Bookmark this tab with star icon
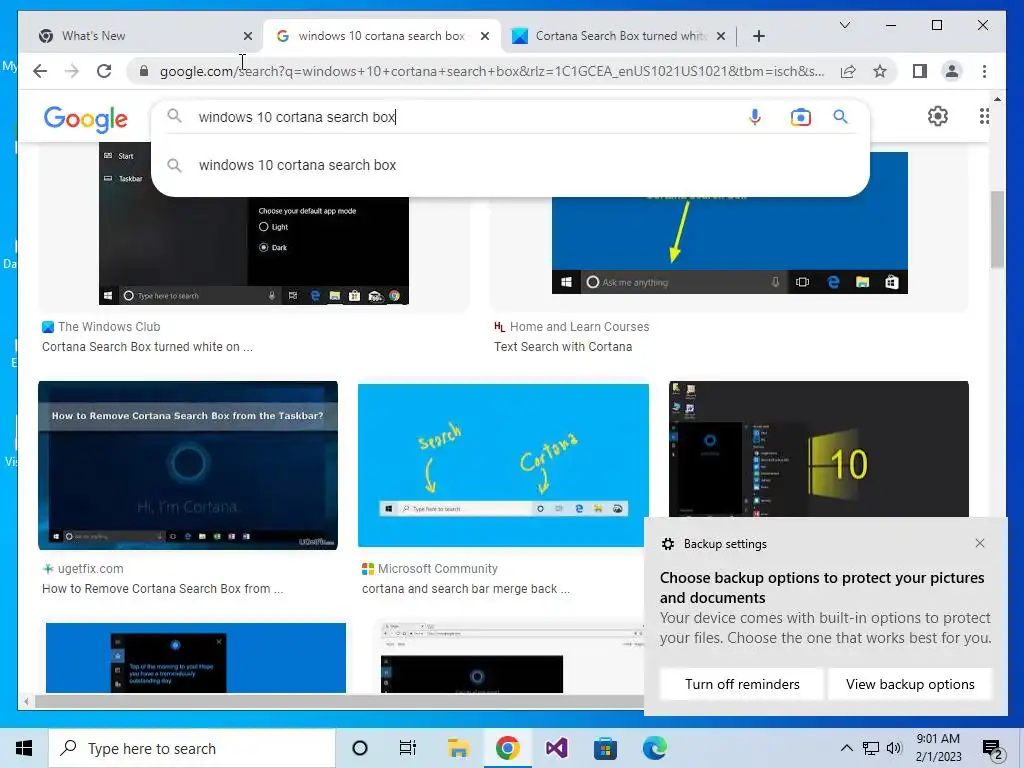 coord(880,71)
